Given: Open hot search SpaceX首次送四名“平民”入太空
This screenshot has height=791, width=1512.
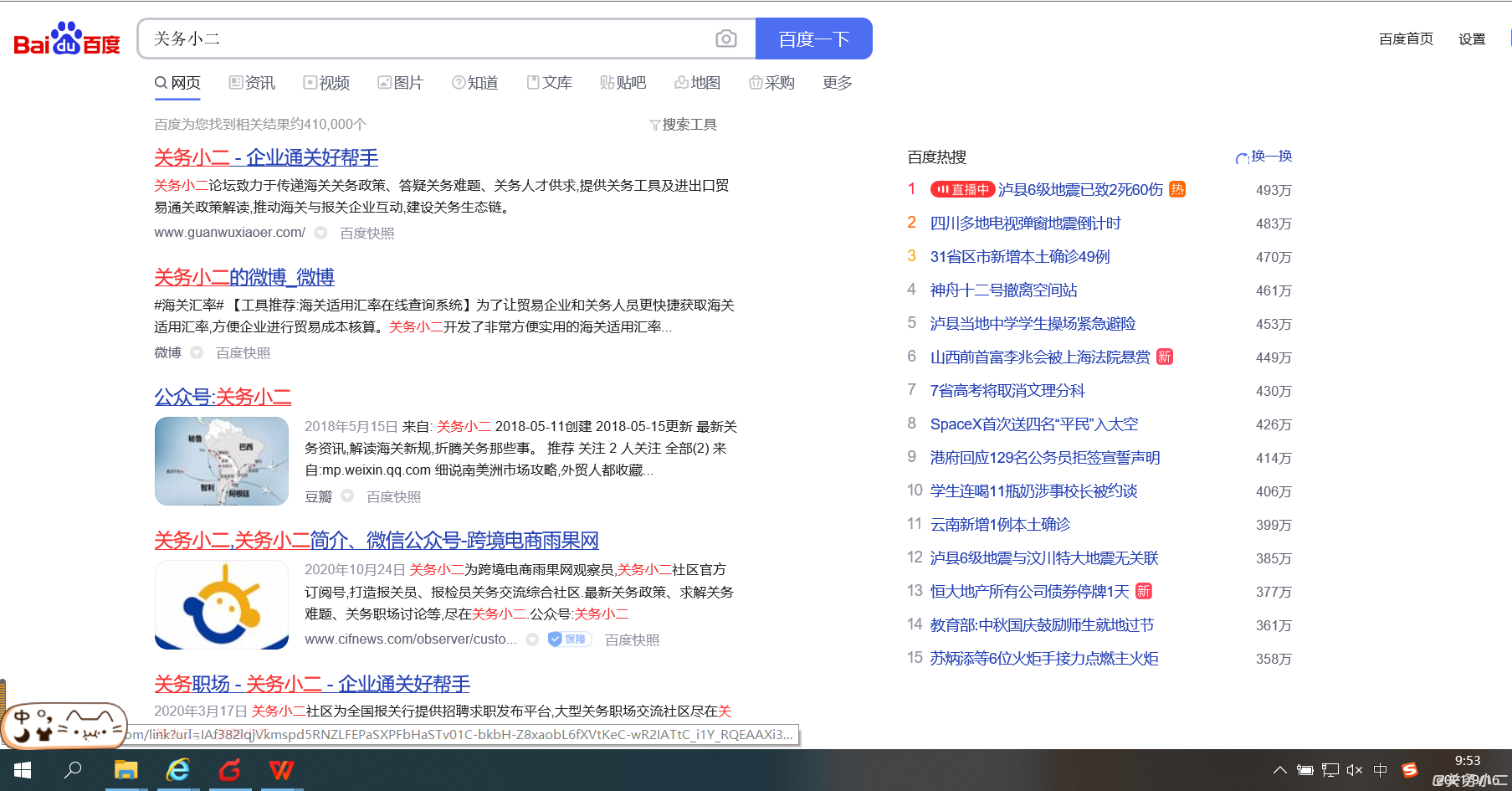Looking at the screenshot, I should [1034, 424].
